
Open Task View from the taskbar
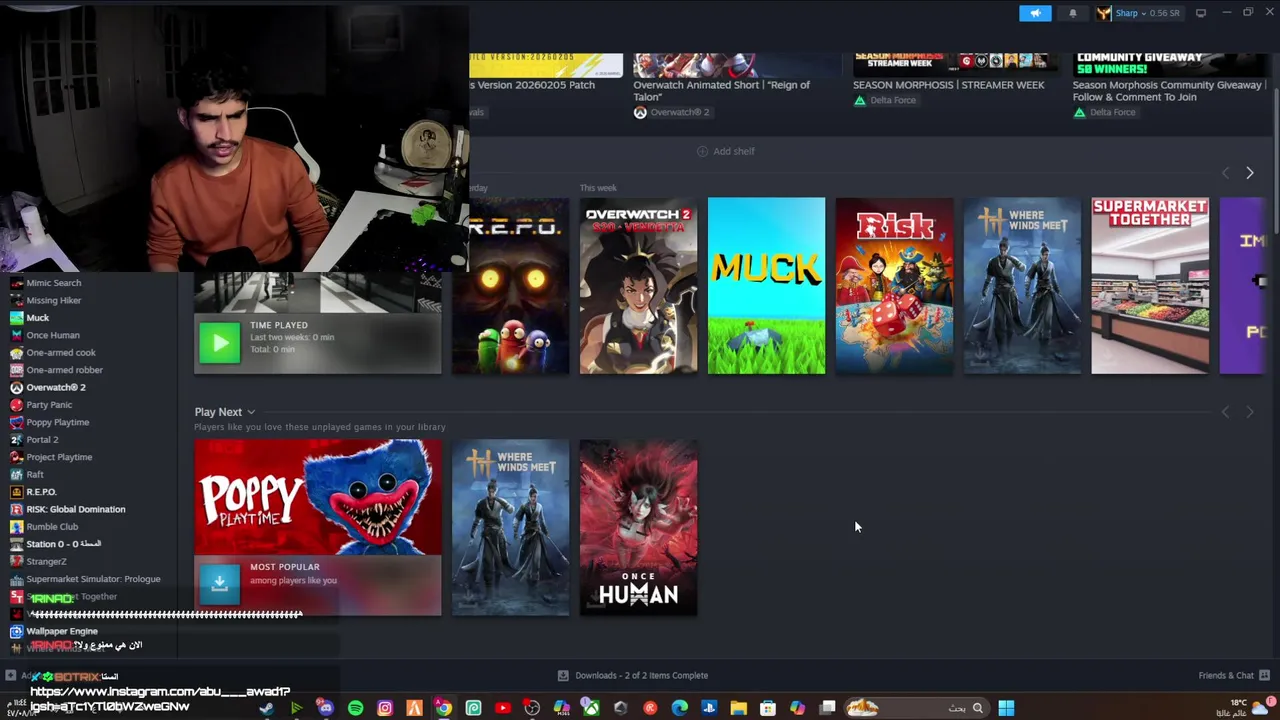[x=827, y=708]
